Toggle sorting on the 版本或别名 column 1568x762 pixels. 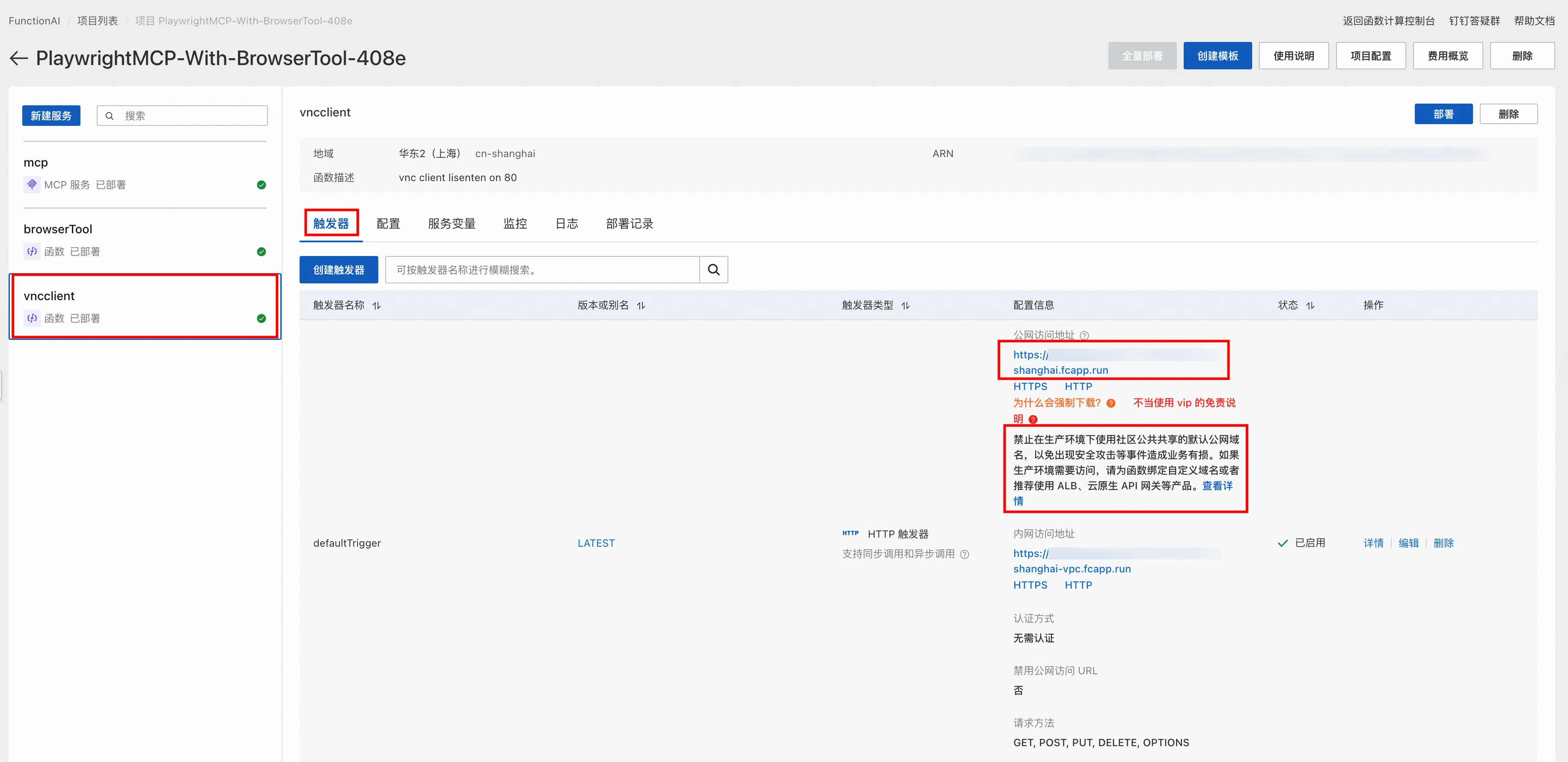pos(640,305)
